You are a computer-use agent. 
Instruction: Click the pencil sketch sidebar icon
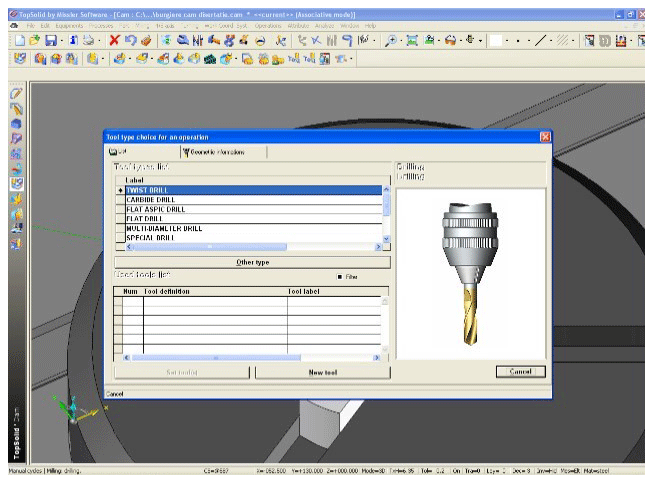click(x=15, y=92)
